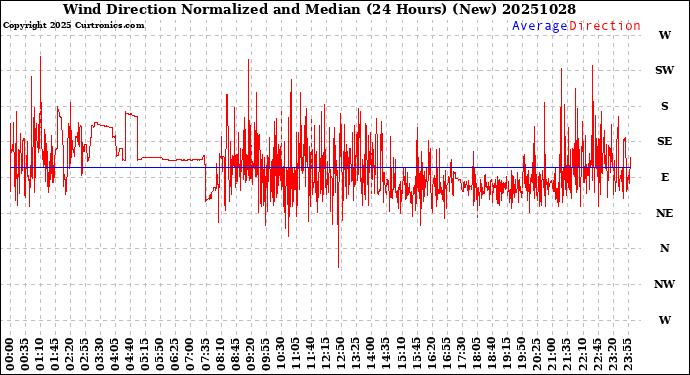
Task: Click the blue Average legend label
Action: 540,26
